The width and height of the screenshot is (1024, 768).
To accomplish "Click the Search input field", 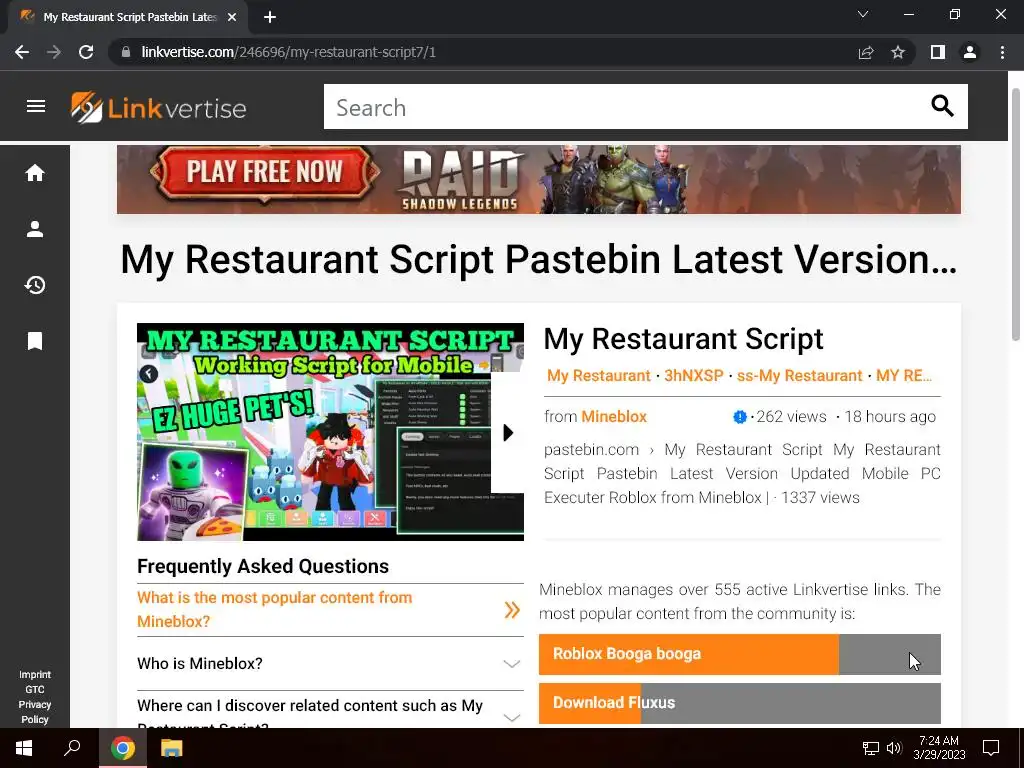I will (x=627, y=106).
